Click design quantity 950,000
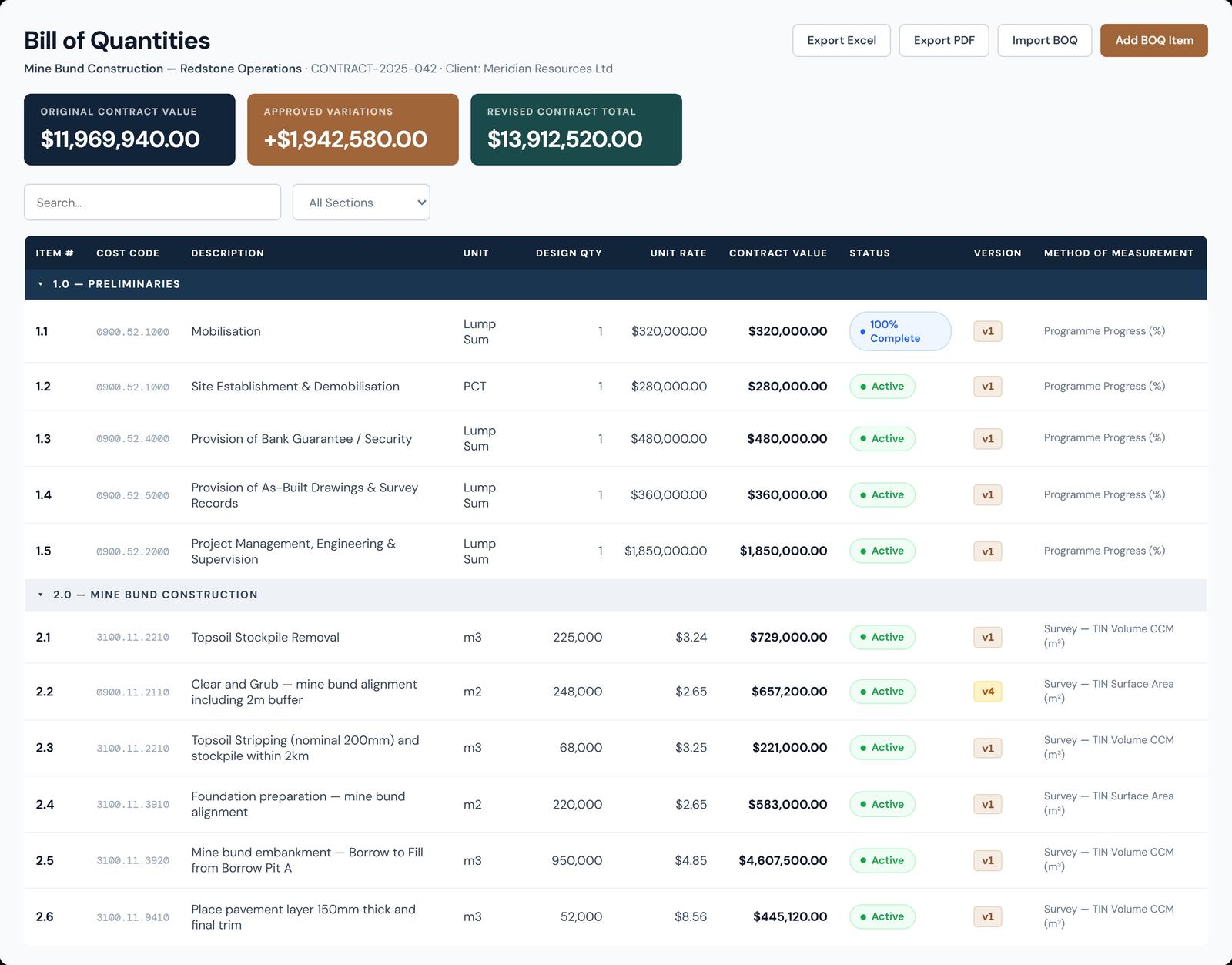1232x965 pixels. pos(577,860)
